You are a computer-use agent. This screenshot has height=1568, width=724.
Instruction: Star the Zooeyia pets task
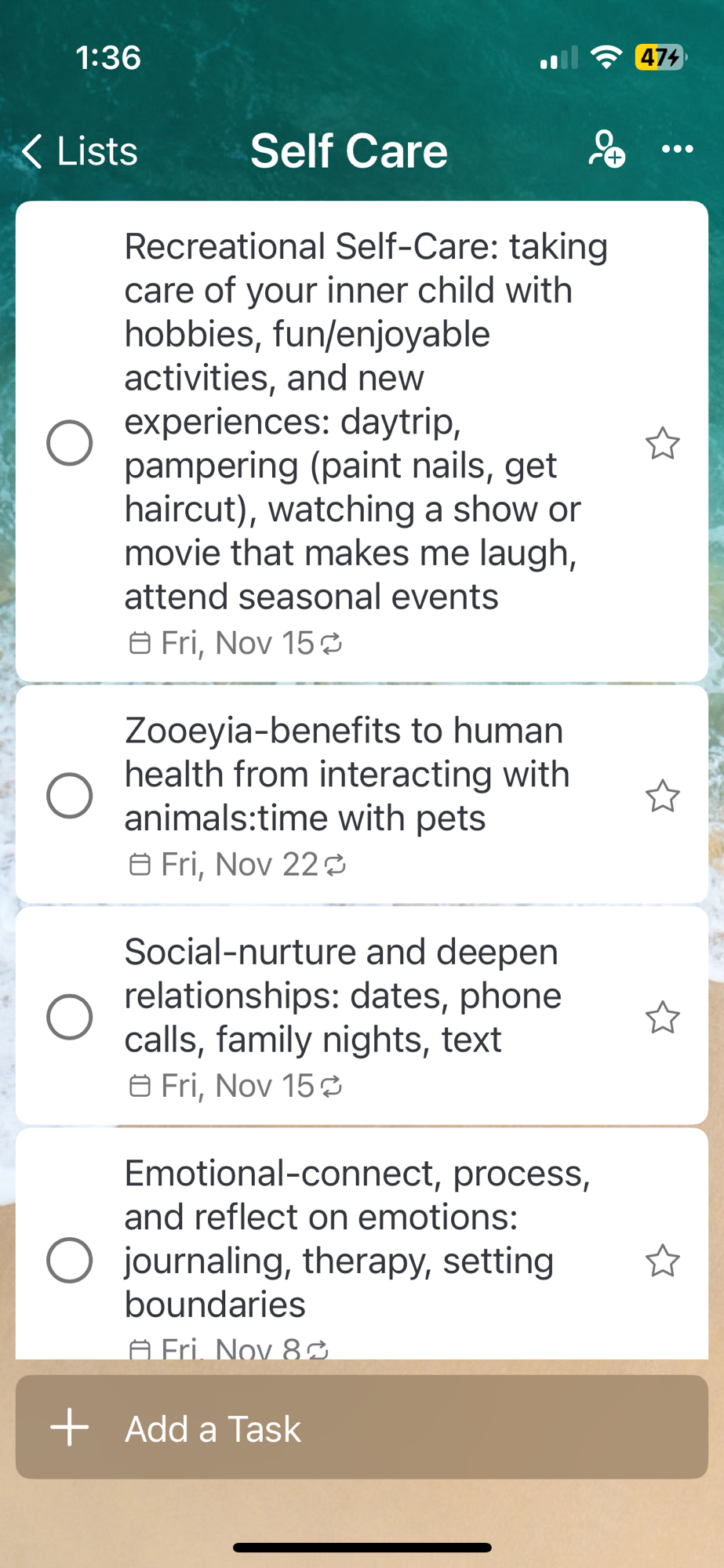coord(662,796)
